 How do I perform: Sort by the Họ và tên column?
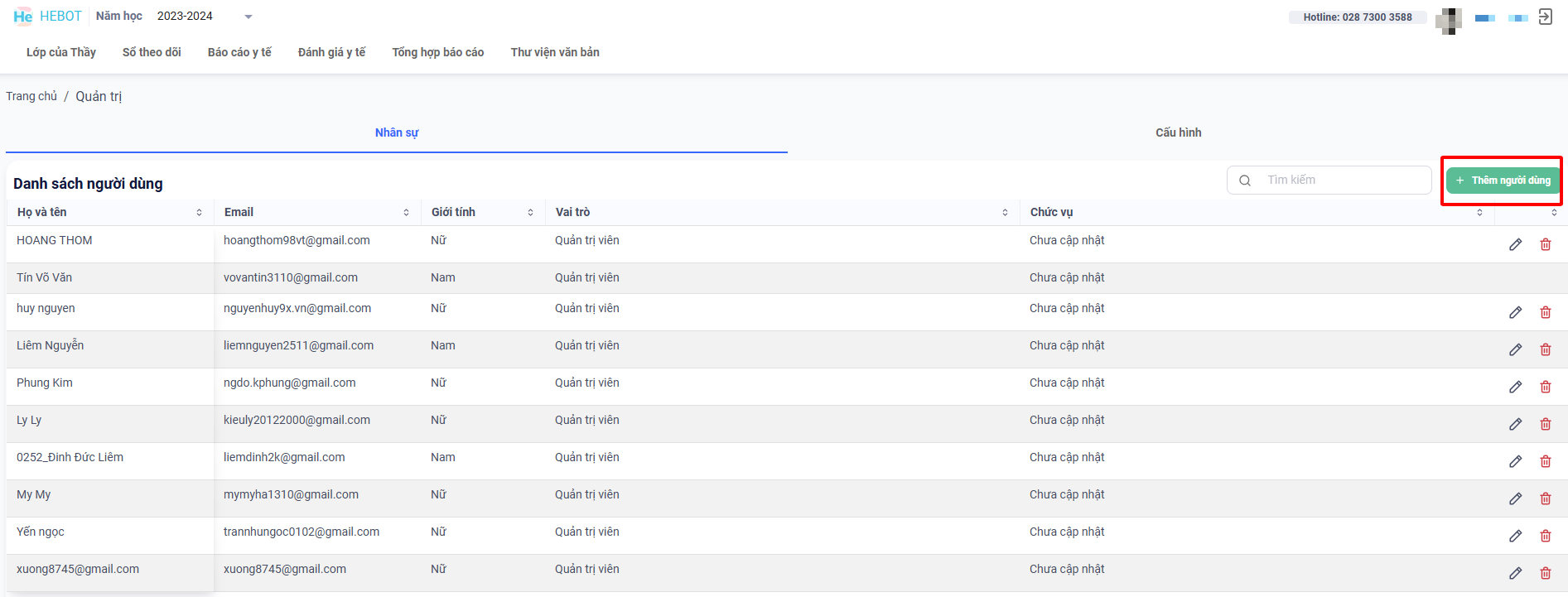click(x=199, y=213)
